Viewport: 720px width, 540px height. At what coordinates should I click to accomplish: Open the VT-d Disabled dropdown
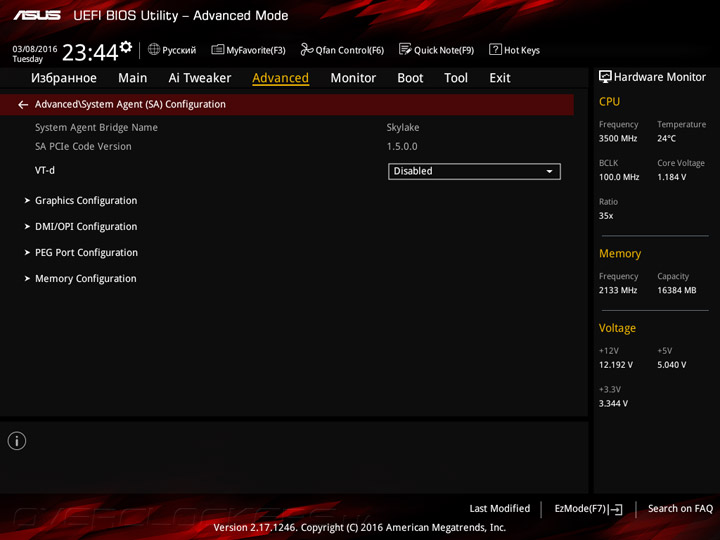474,171
